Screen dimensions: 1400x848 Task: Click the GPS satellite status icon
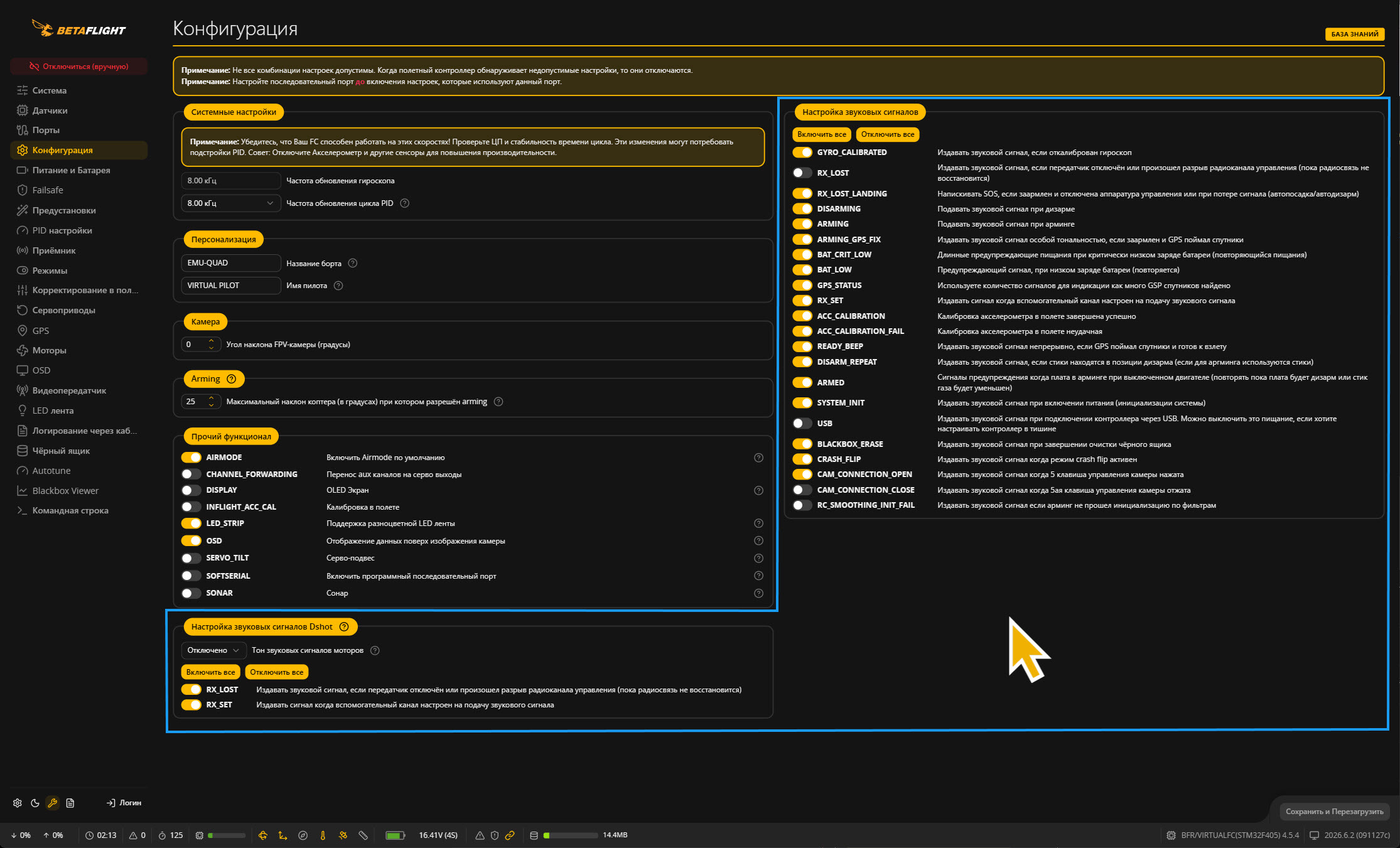[x=343, y=835]
